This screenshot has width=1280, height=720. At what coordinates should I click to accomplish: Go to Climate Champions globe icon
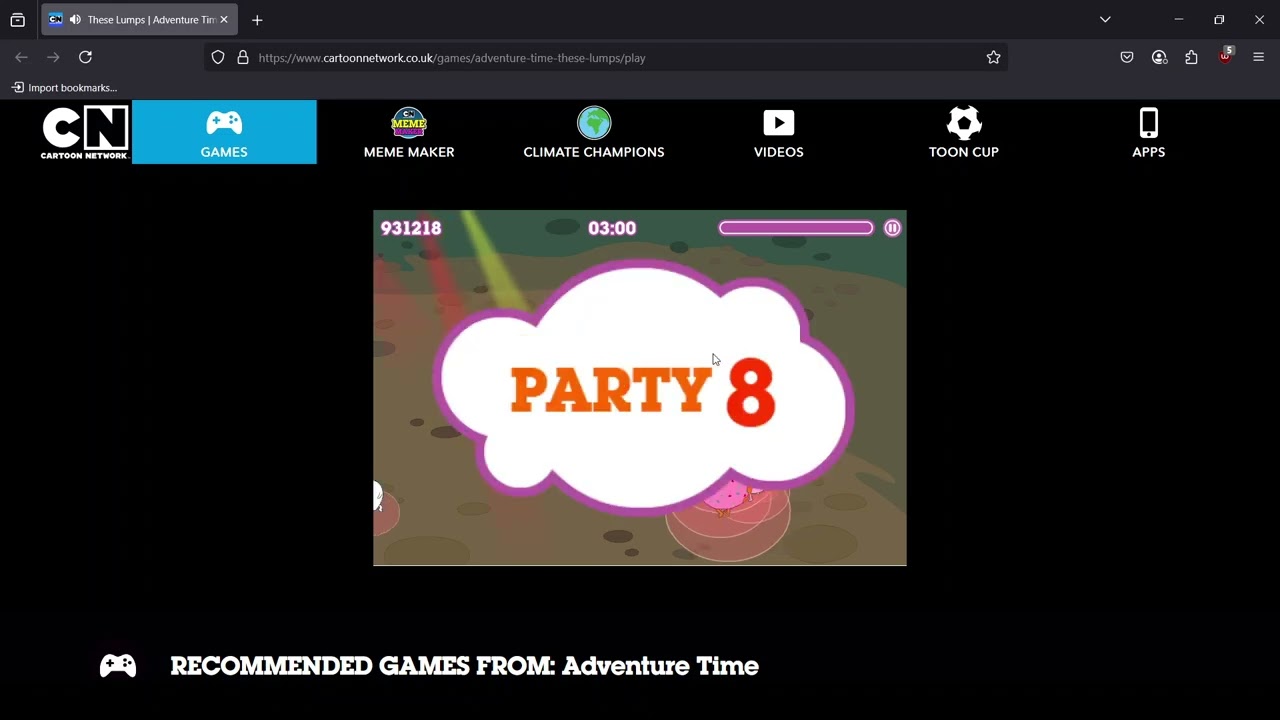pyautogui.click(x=594, y=132)
